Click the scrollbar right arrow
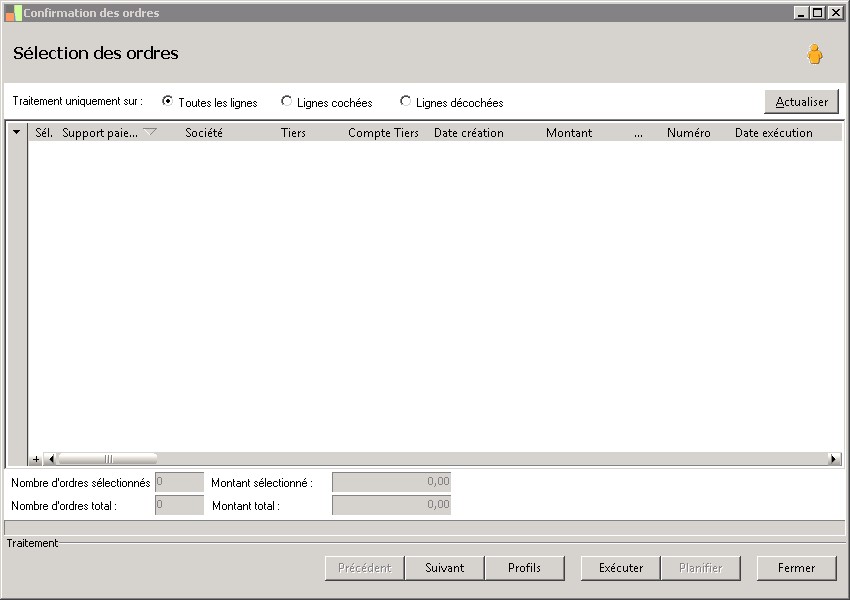Image resolution: width=850 pixels, height=600 pixels. [x=834, y=459]
